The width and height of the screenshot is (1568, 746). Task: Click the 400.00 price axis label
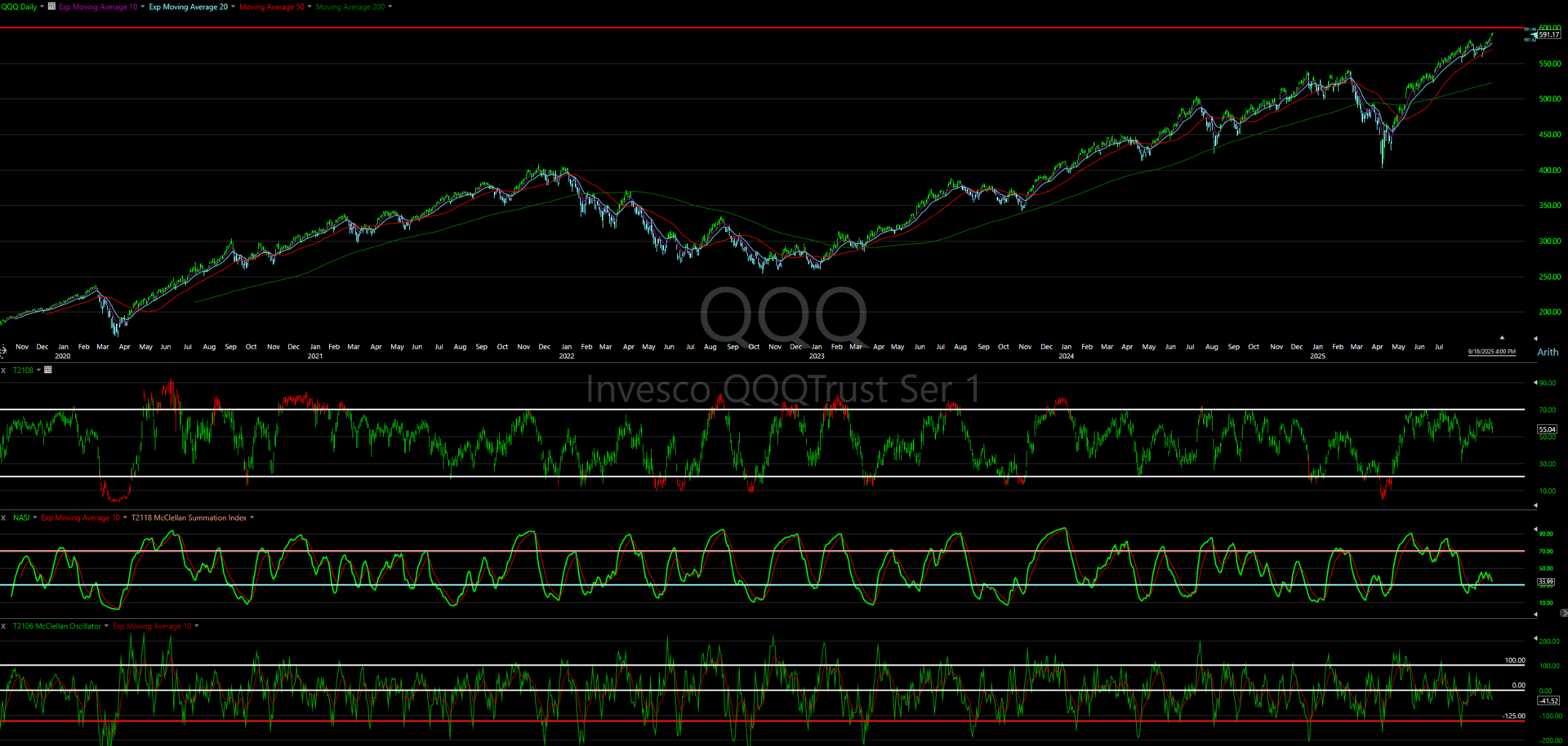1550,171
